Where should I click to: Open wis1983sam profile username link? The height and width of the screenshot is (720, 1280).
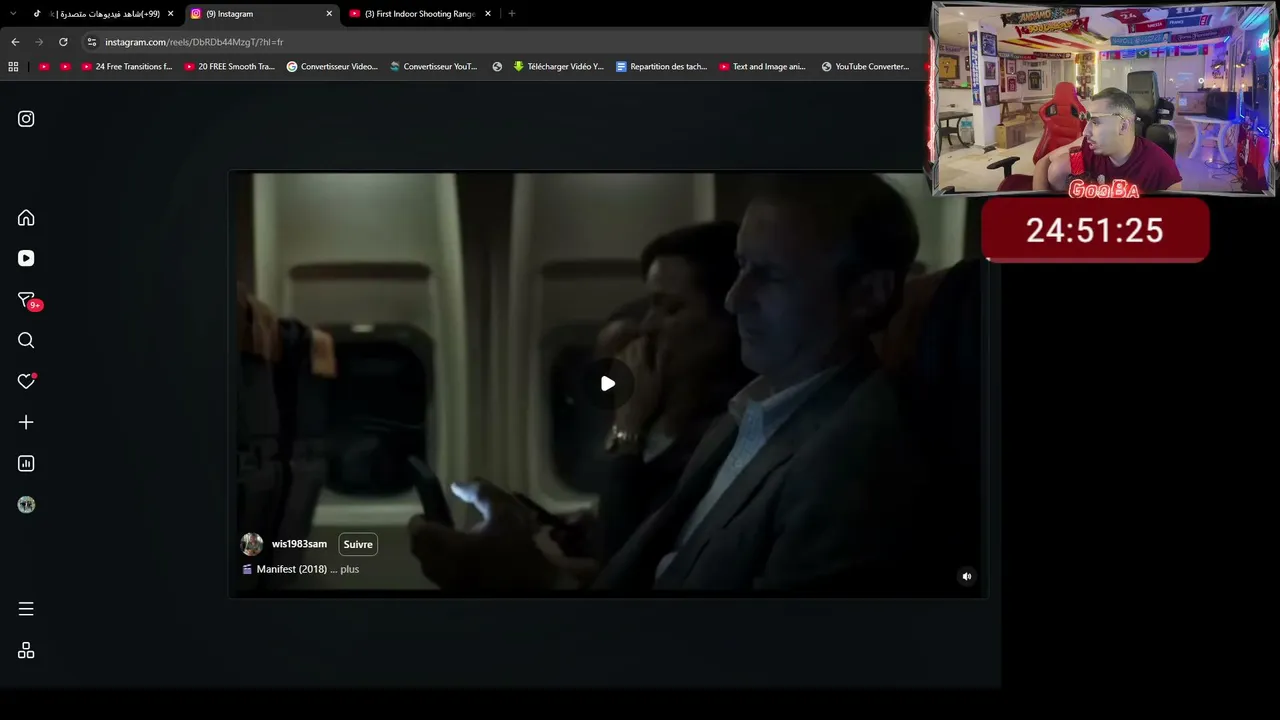(299, 544)
